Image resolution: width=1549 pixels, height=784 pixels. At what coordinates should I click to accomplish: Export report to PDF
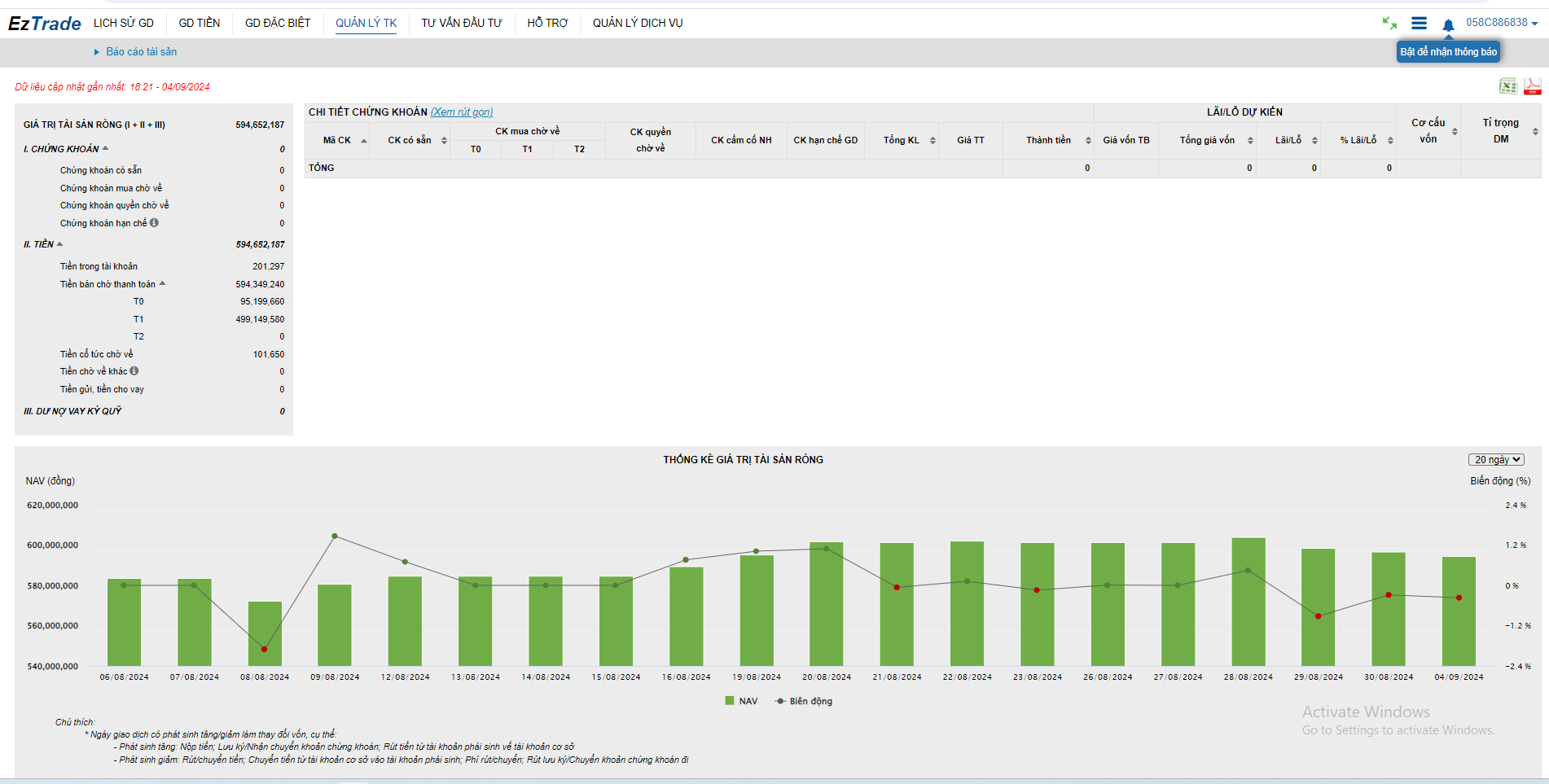tap(1533, 86)
